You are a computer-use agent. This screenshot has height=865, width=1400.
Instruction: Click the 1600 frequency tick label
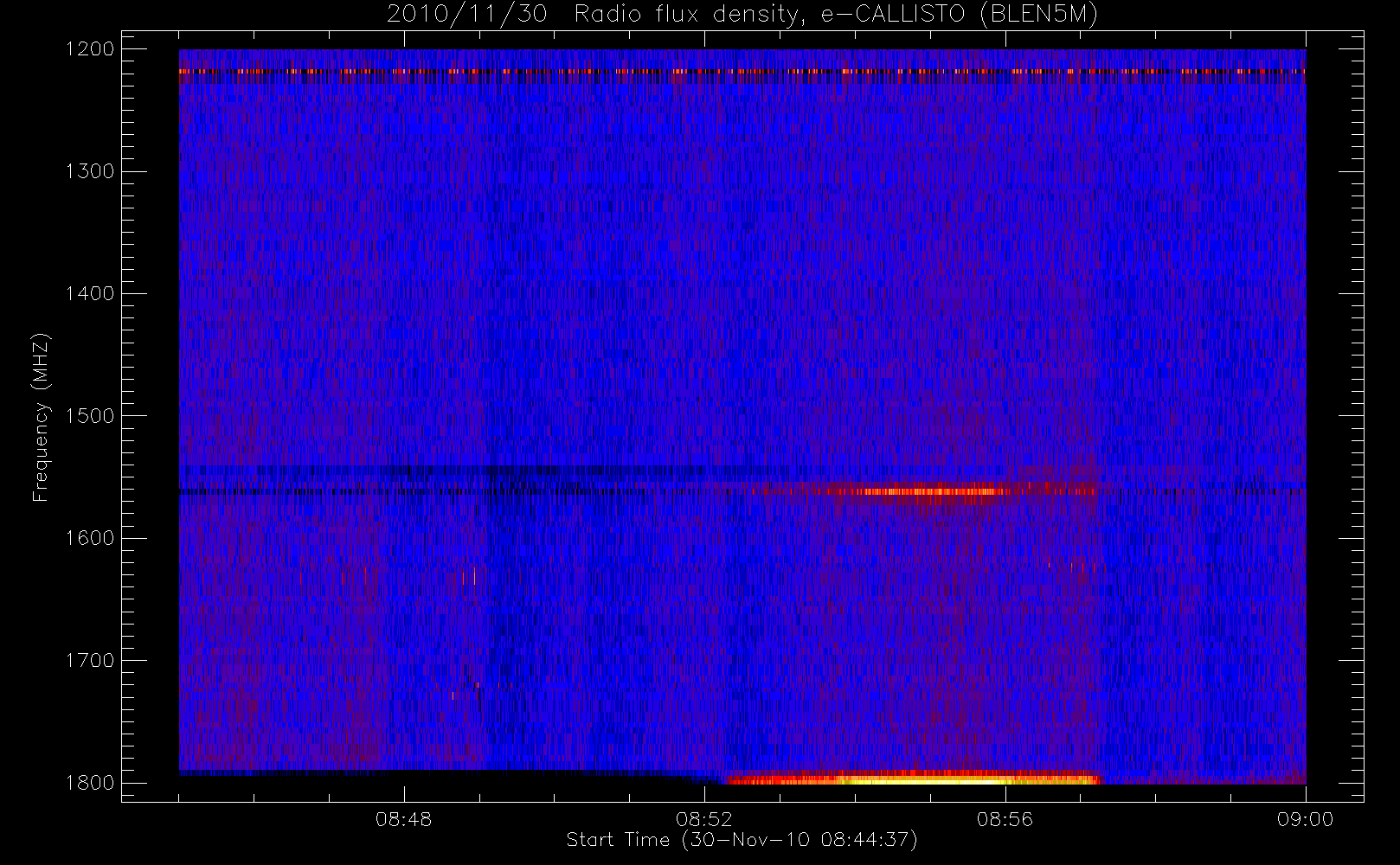(90, 538)
